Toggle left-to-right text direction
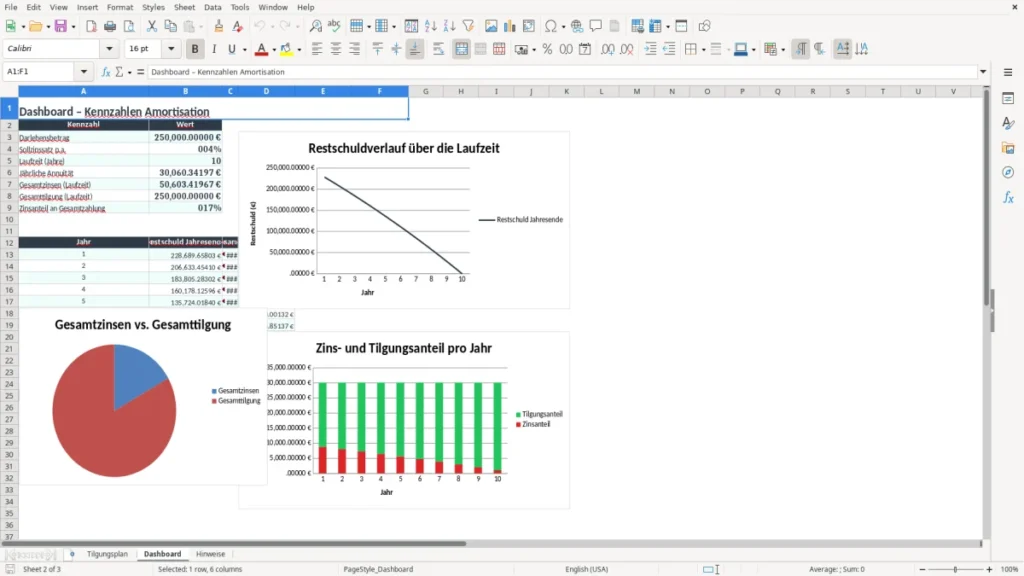 tap(801, 49)
